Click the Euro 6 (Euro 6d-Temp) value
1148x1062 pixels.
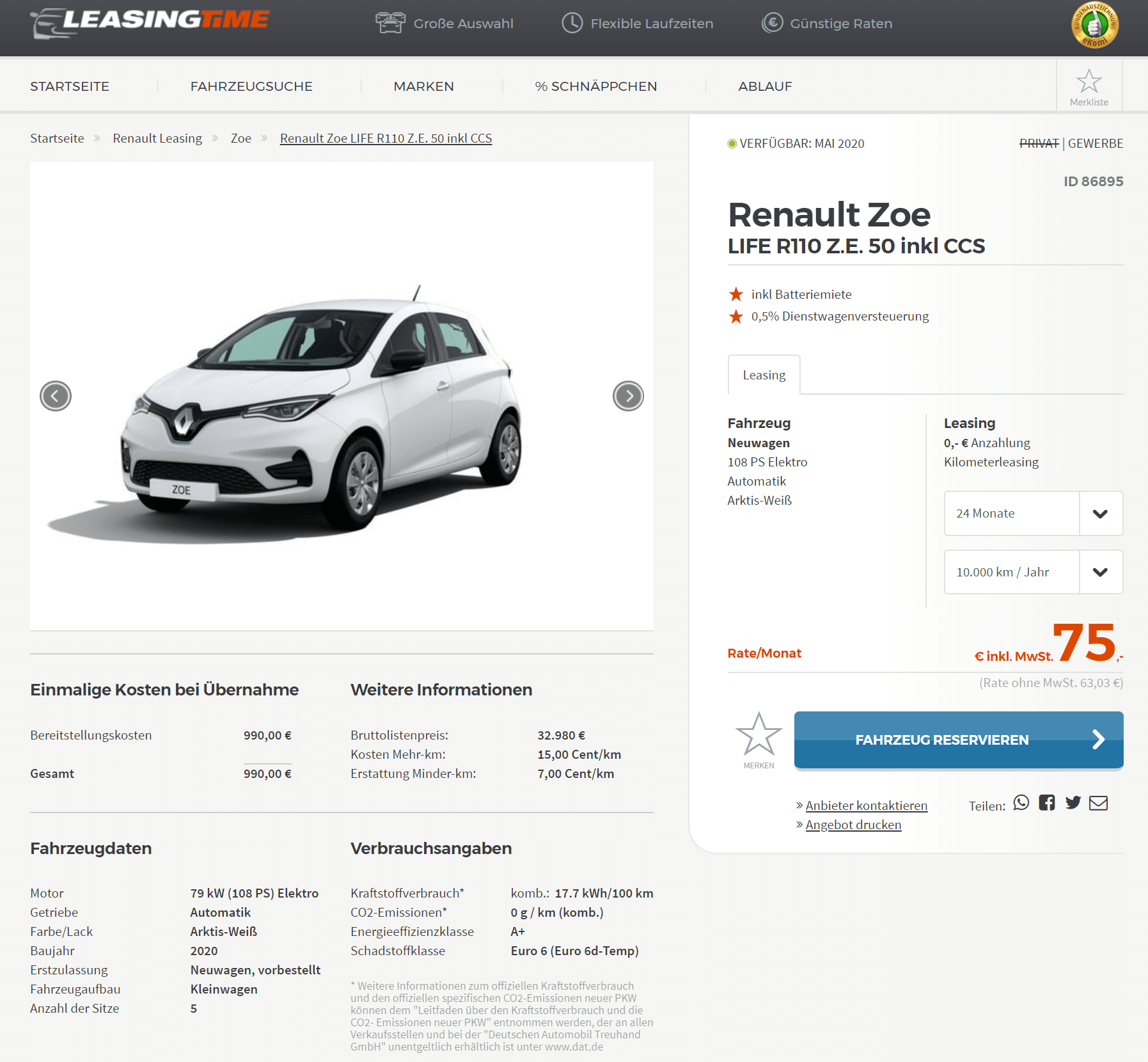point(574,951)
